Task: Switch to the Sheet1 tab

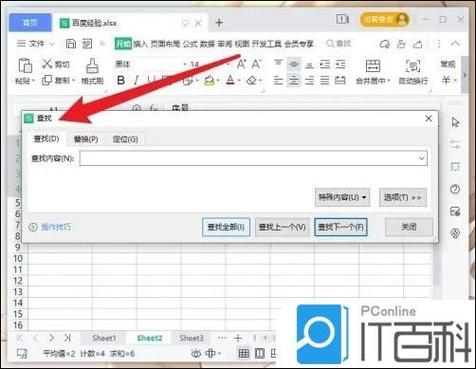Action: tap(104, 338)
